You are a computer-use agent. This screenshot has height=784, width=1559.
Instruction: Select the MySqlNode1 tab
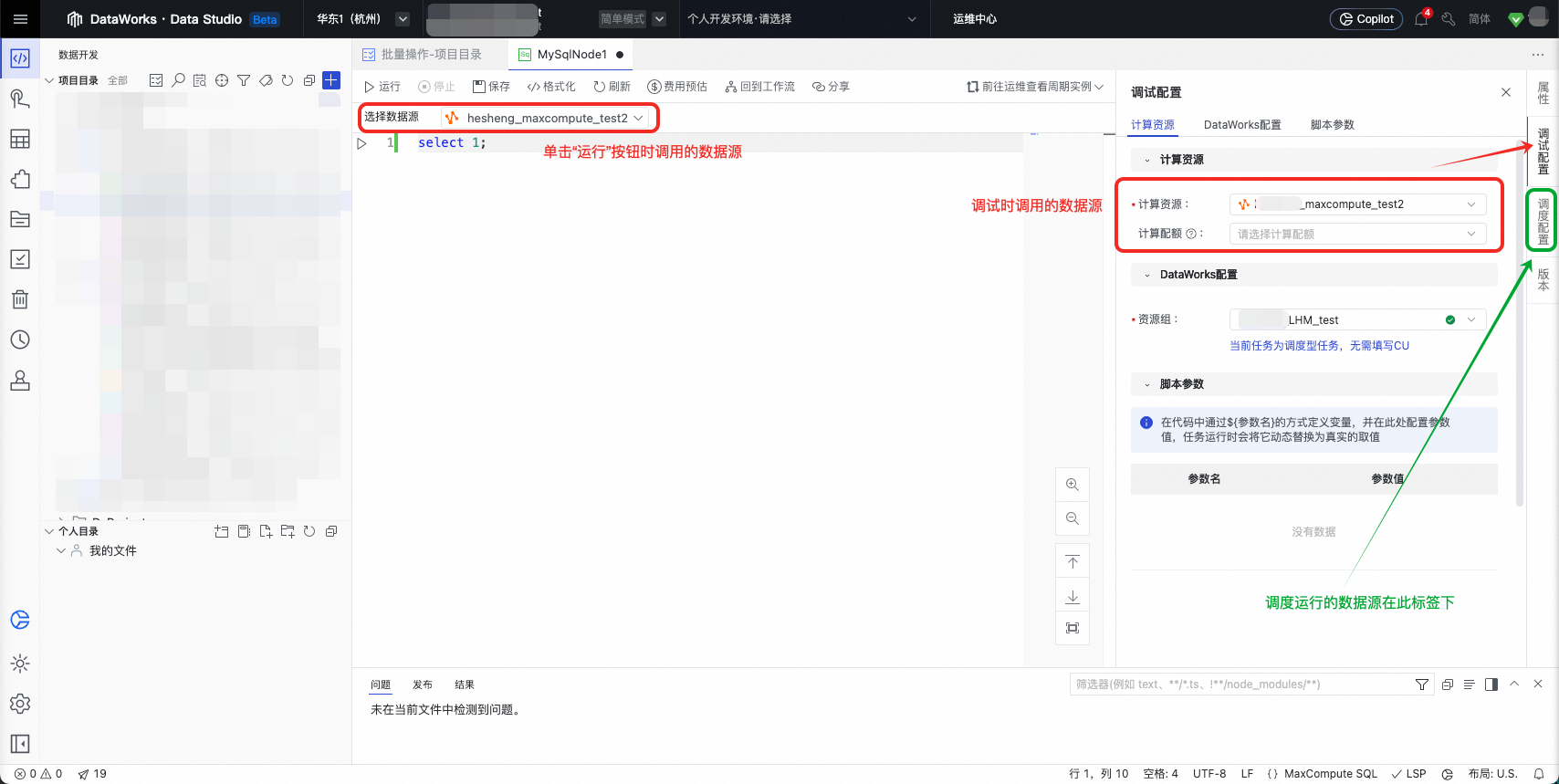(570, 55)
